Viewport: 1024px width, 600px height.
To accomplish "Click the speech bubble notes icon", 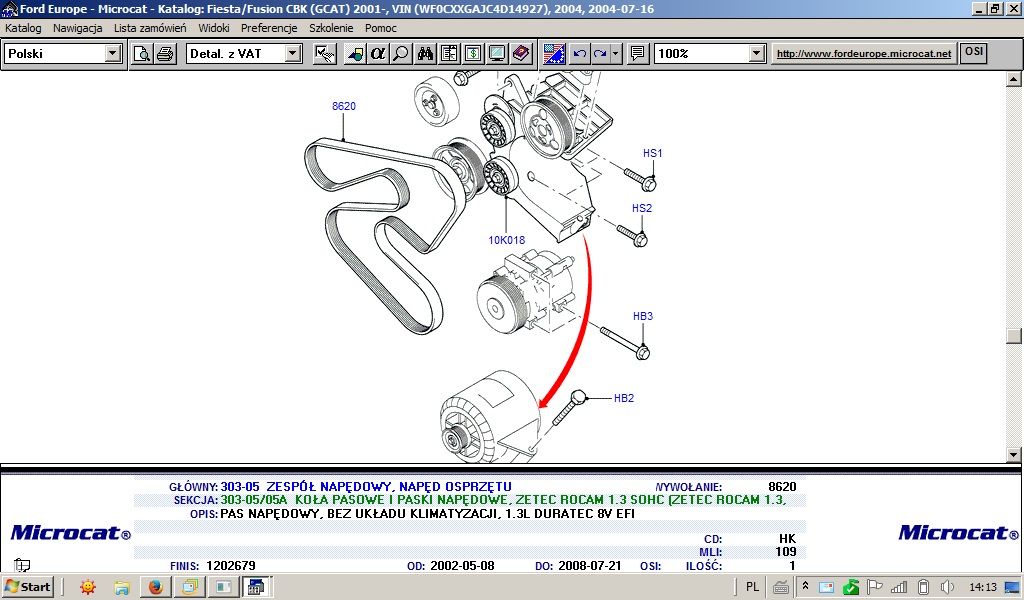I will [x=637, y=54].
